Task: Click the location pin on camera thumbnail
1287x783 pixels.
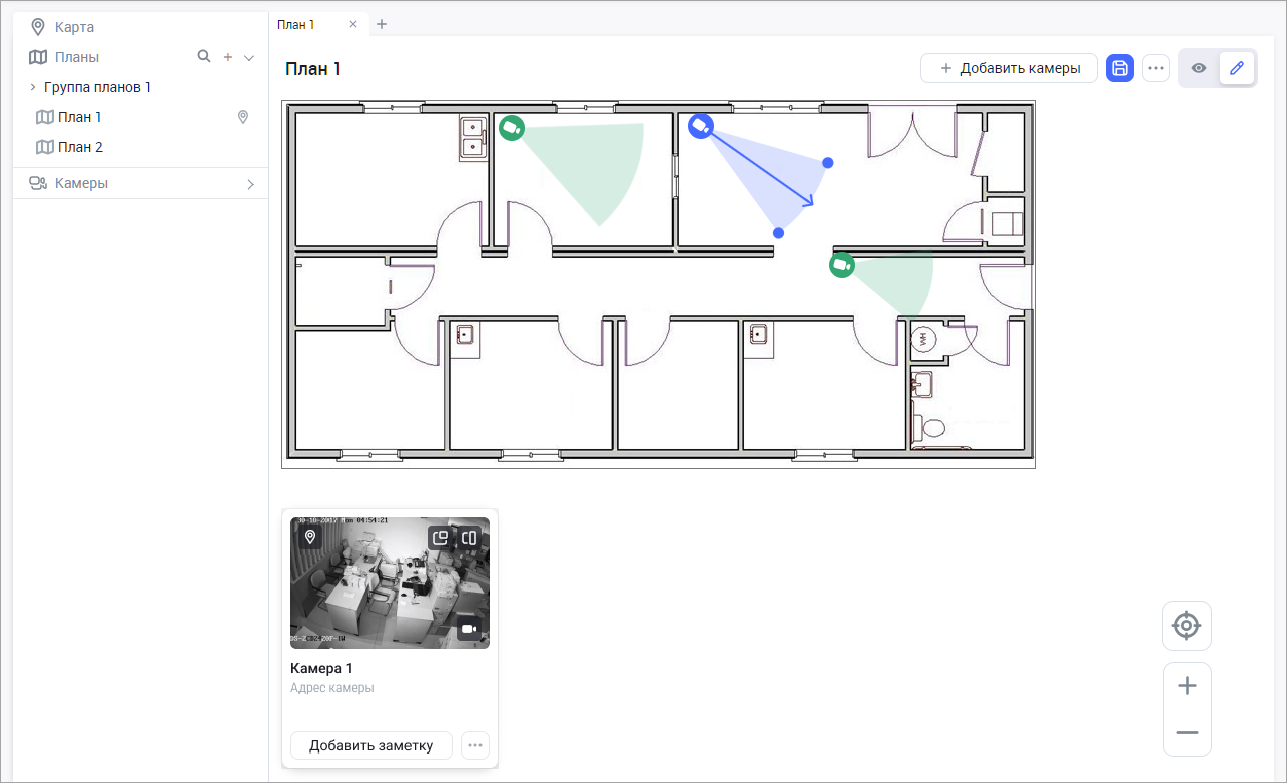Action: click(x=310, y=538)
